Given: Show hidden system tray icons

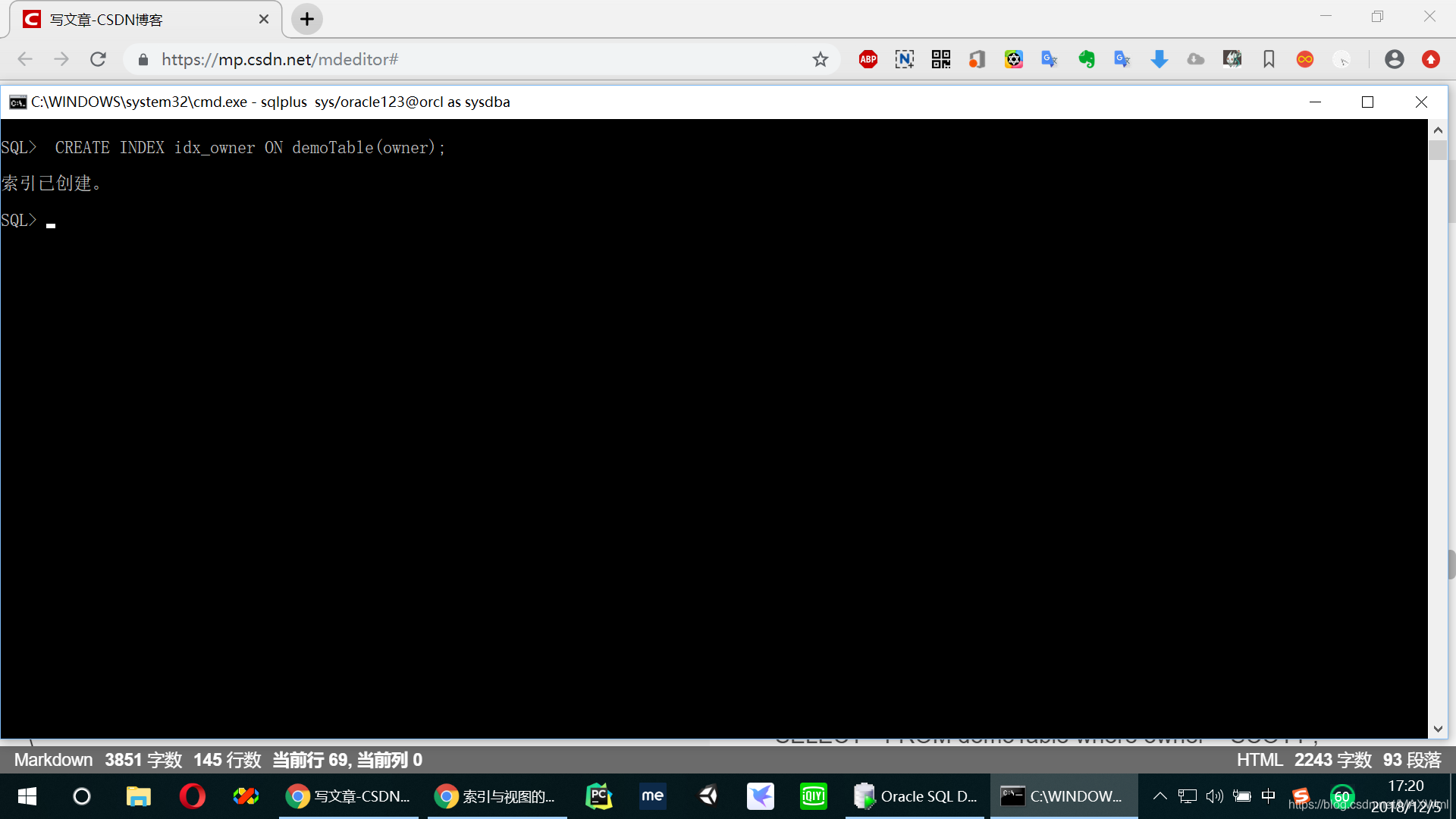Looking at the screenshot, I should click(1159, 796).
